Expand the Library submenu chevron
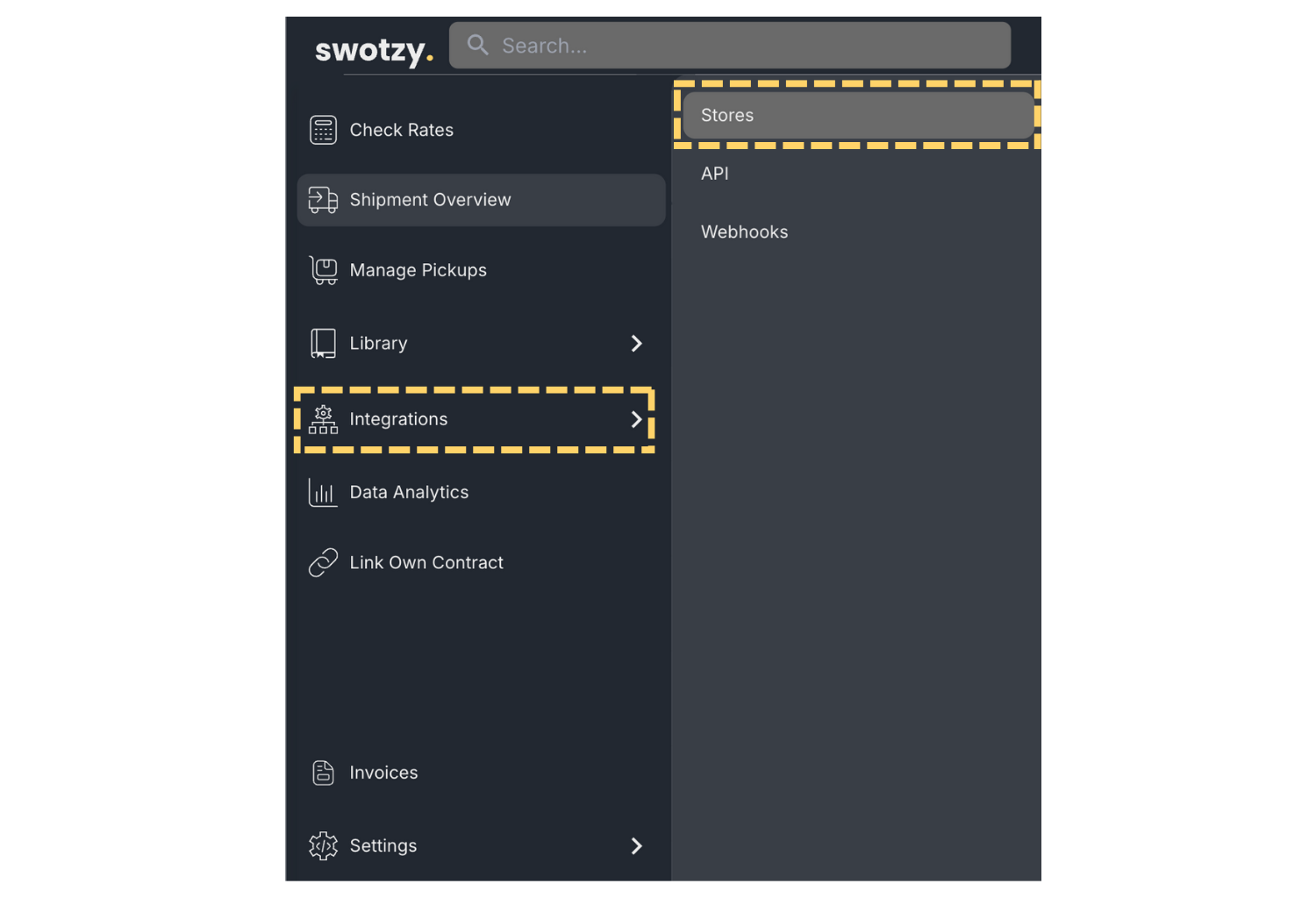This screenshot has height=898, width=1316. point(637,343)
